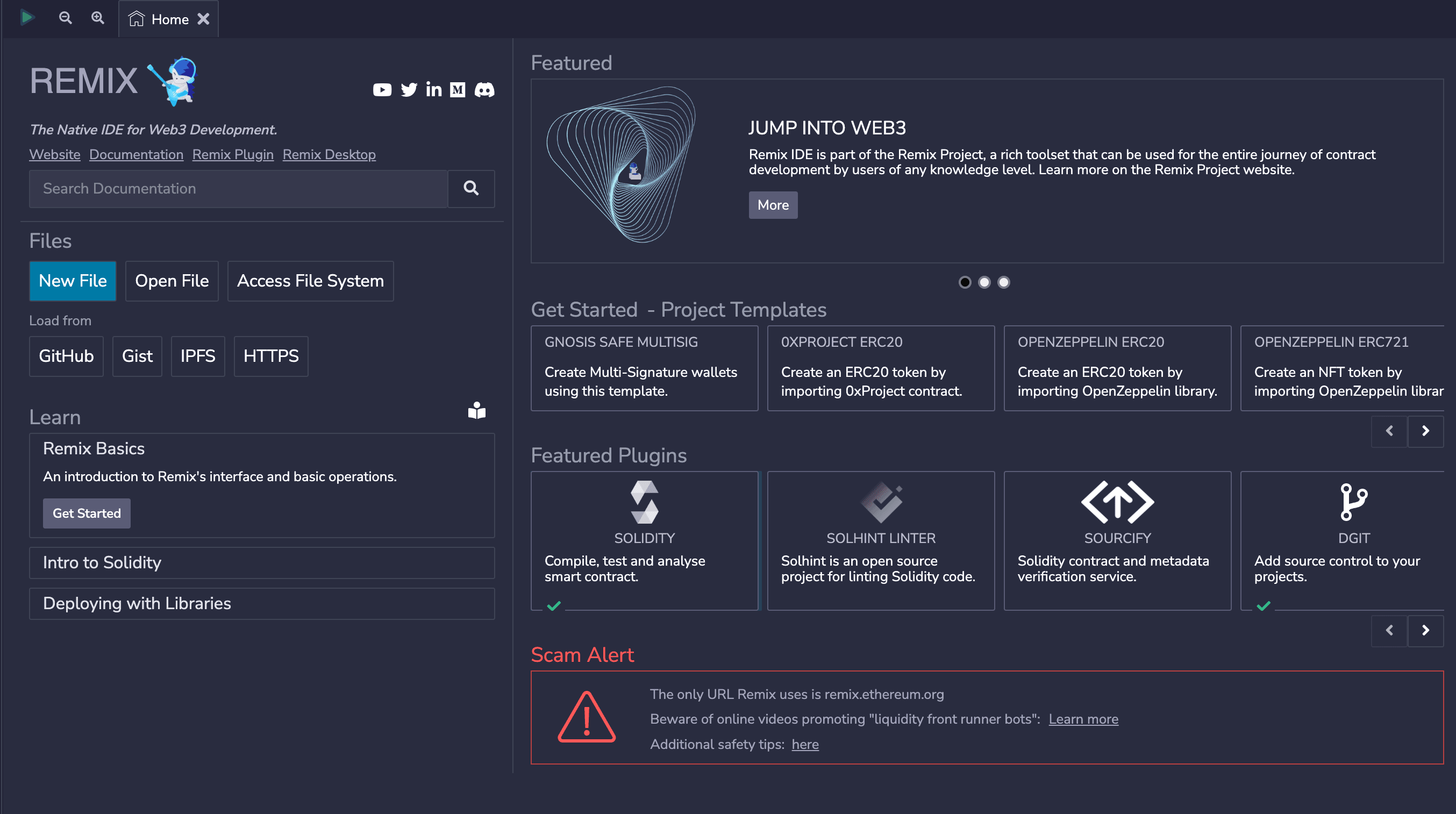This screenshot has width=1456, height=814.
Task: Select the second featured carousel dot
Action: (984, 282)
